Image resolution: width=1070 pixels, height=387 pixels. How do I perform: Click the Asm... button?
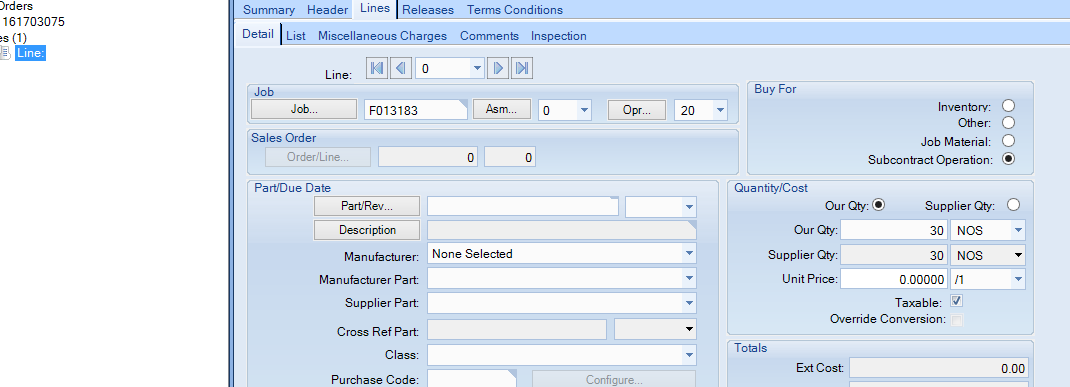point(502,109)
